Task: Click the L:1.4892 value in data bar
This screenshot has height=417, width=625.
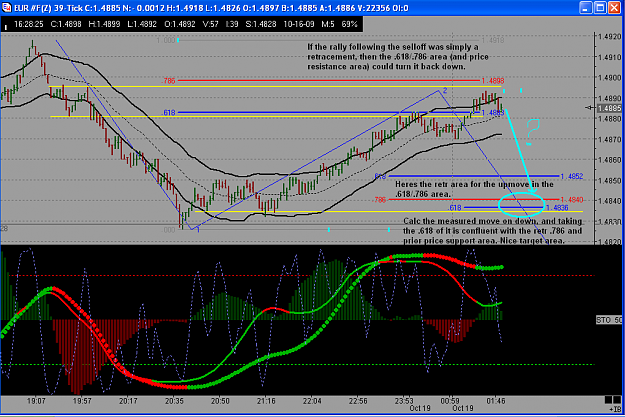Action: pyautogui.click(x=142, y=24)
